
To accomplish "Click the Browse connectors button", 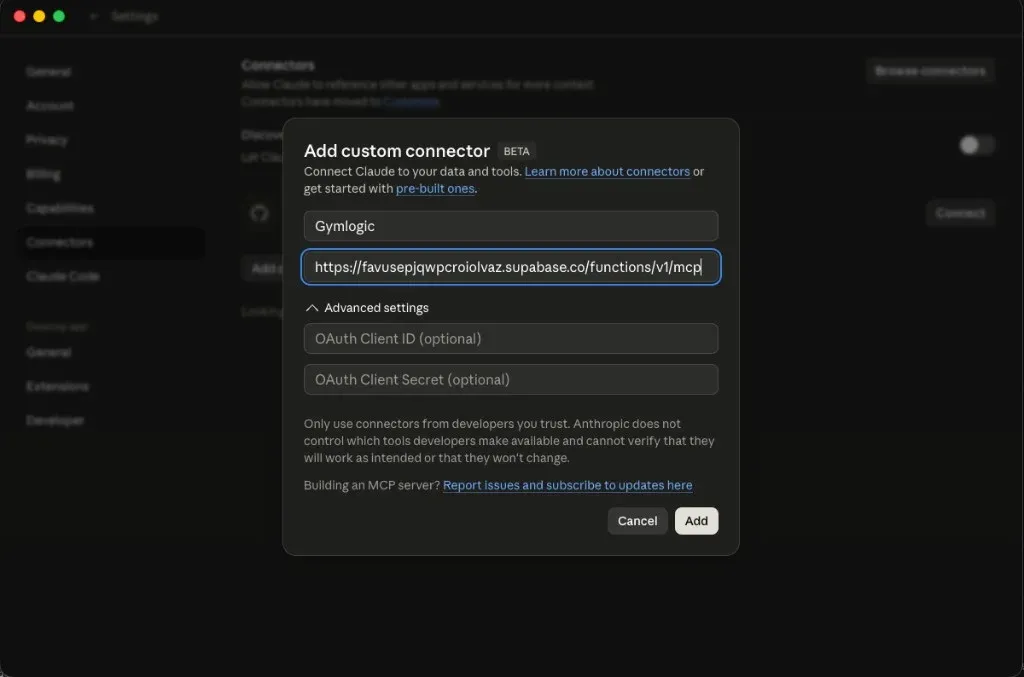I will click(930, 71).
